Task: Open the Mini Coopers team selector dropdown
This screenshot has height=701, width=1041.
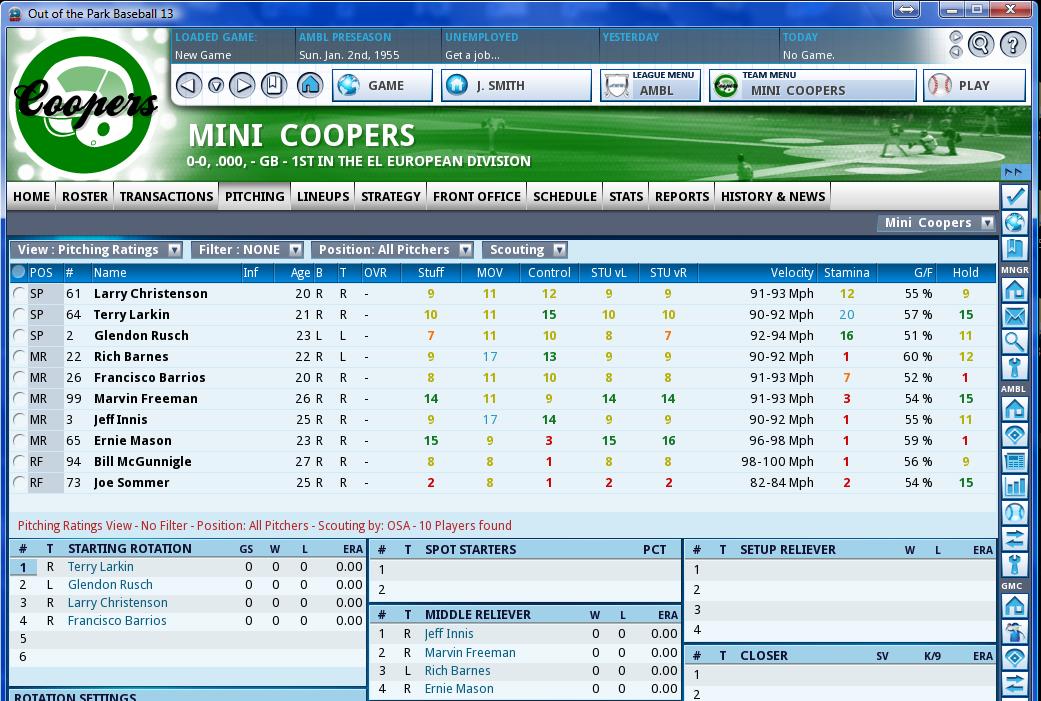Action: pos(937,223)
